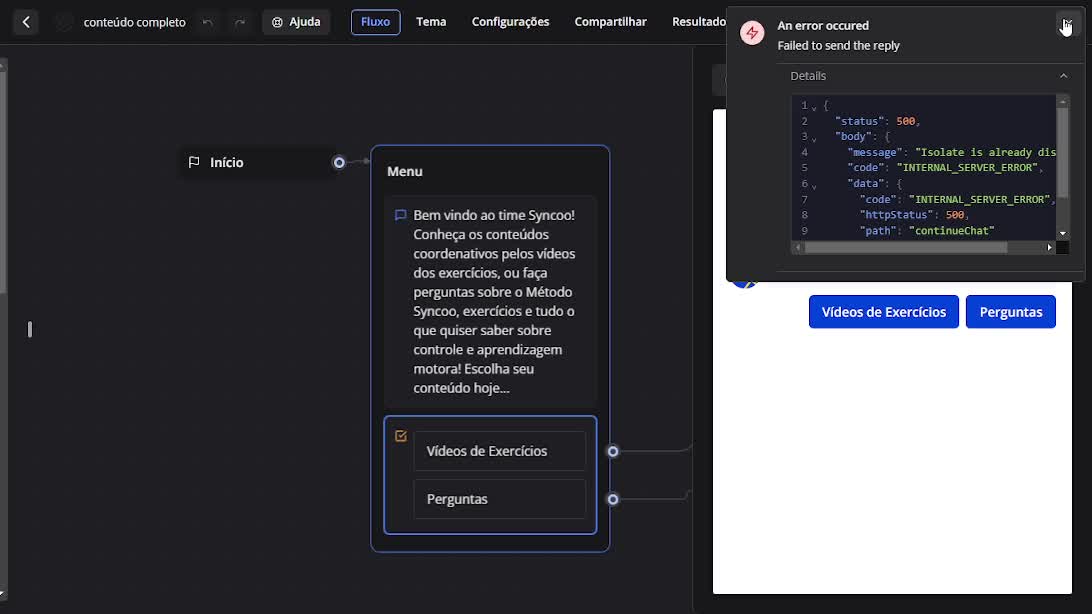The image size is (1092, 614).
Task: Click the red lightning error icon
Action: click(752, 33)
